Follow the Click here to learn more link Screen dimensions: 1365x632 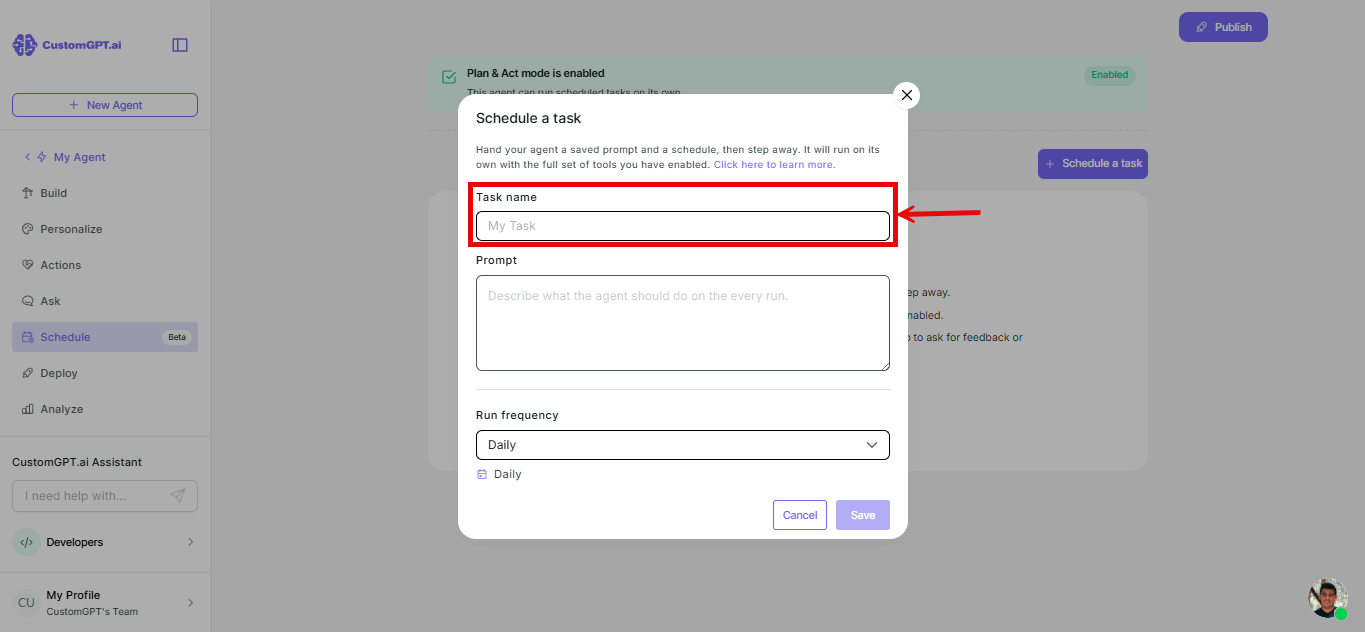click(x=774, y=164)
